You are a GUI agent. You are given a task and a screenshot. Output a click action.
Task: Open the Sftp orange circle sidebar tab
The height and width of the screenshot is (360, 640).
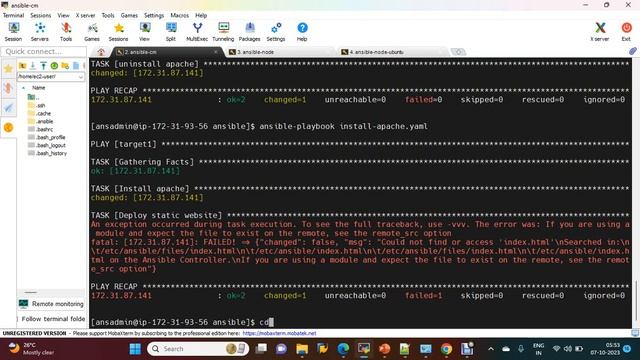[x=8, y=127]
